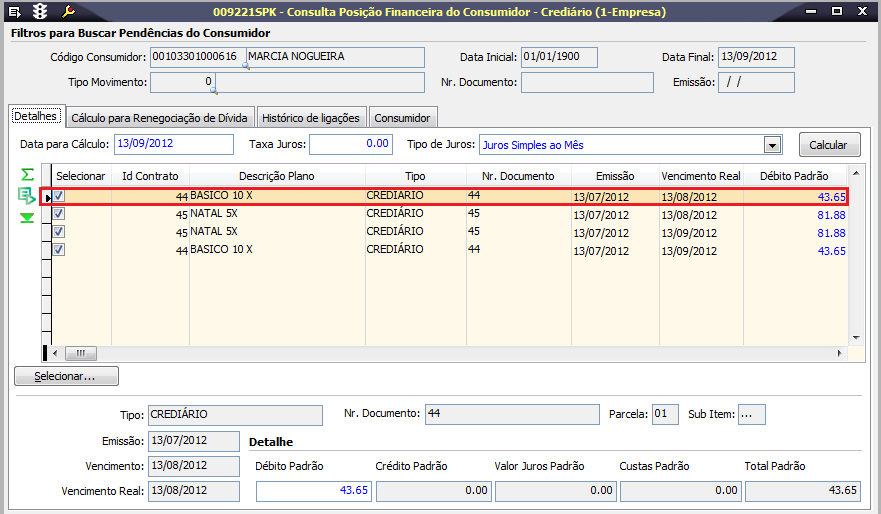Viewport: 881px width, 514px height.
Task: Click the green move-to-bottom arrow icon
Action: (x=27, y=218)
